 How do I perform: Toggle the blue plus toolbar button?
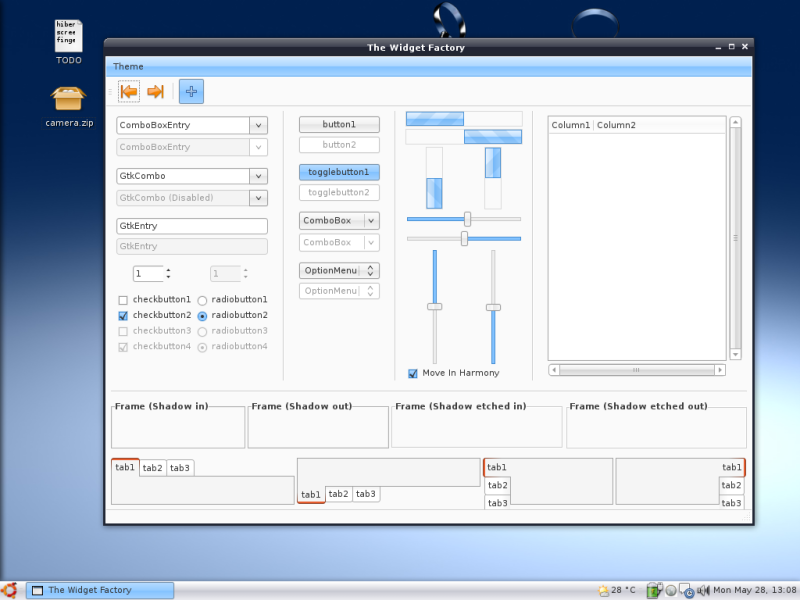[x=191, y=92]
